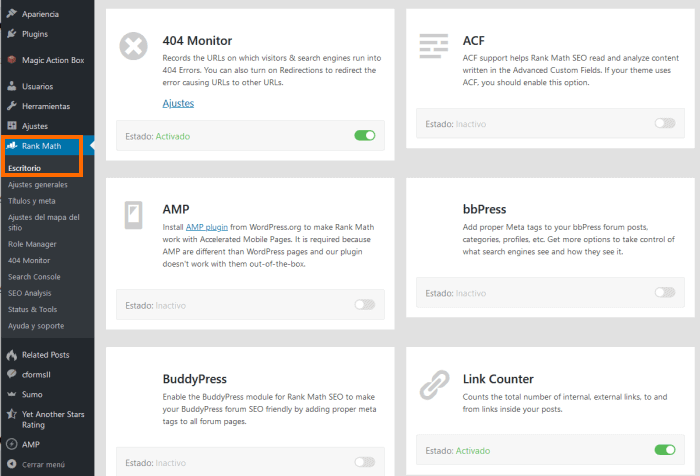Click the Plugins plug icon in sidebar
The width and height of the screenshot is (700, 476).
(12, 34)
